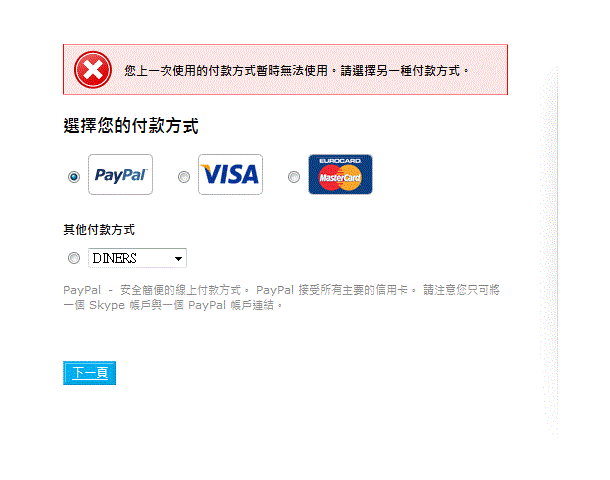
Task: Click the orange MasterCard circle
Action: pos(351,178)
